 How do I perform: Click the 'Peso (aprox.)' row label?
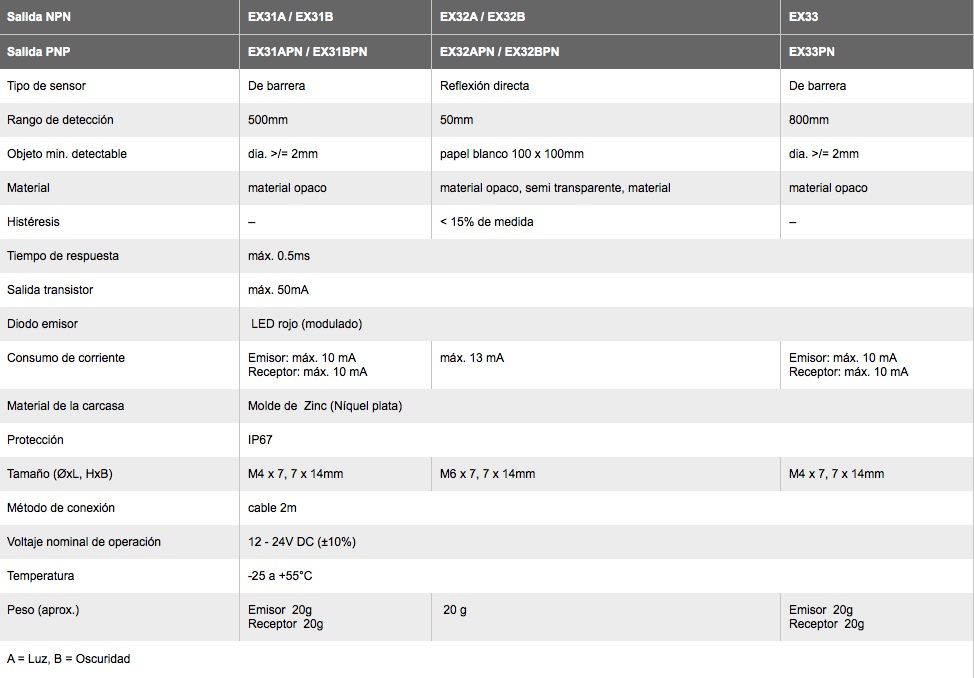(43, 610)
